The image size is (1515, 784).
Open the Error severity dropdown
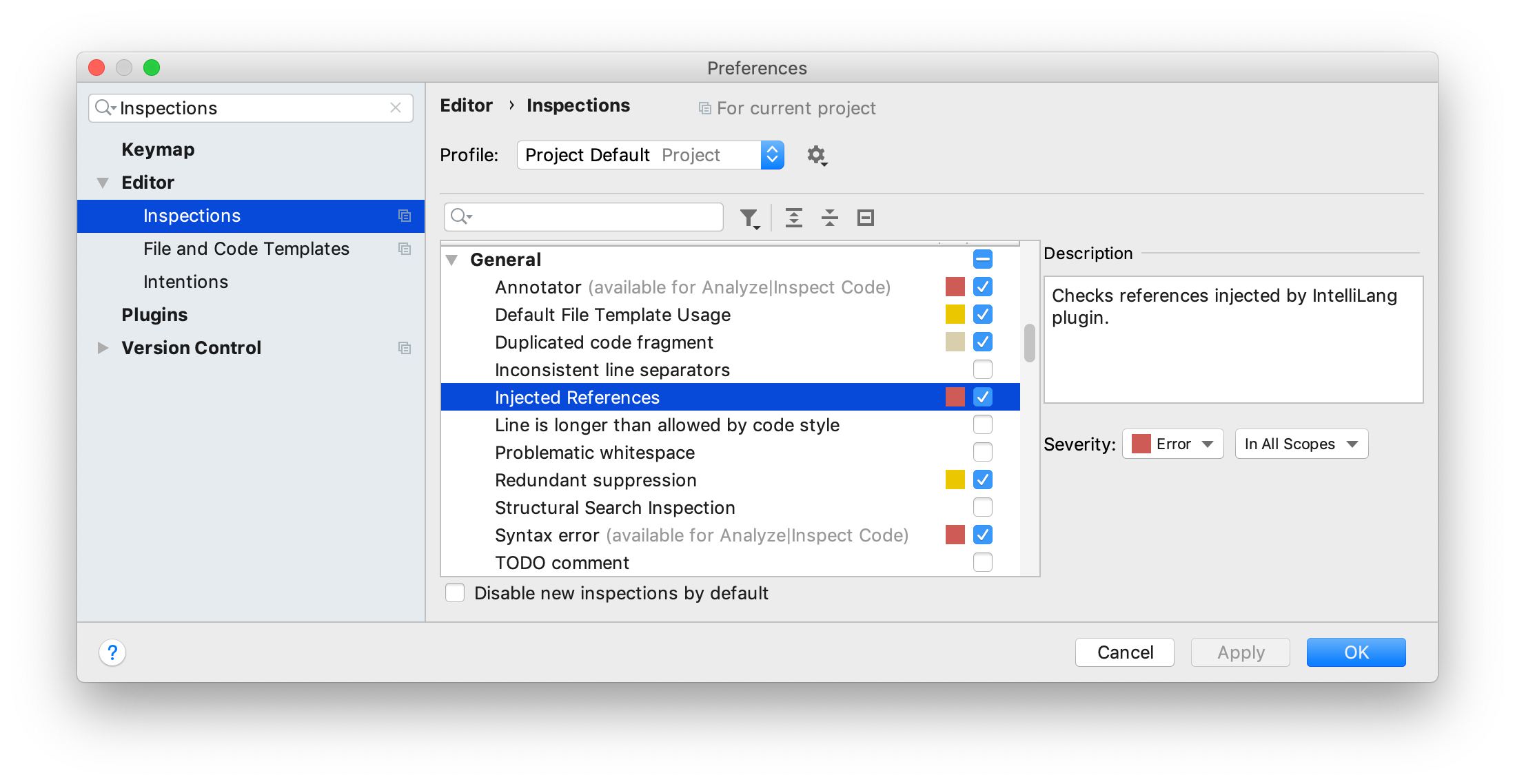tap(1172, 444)
